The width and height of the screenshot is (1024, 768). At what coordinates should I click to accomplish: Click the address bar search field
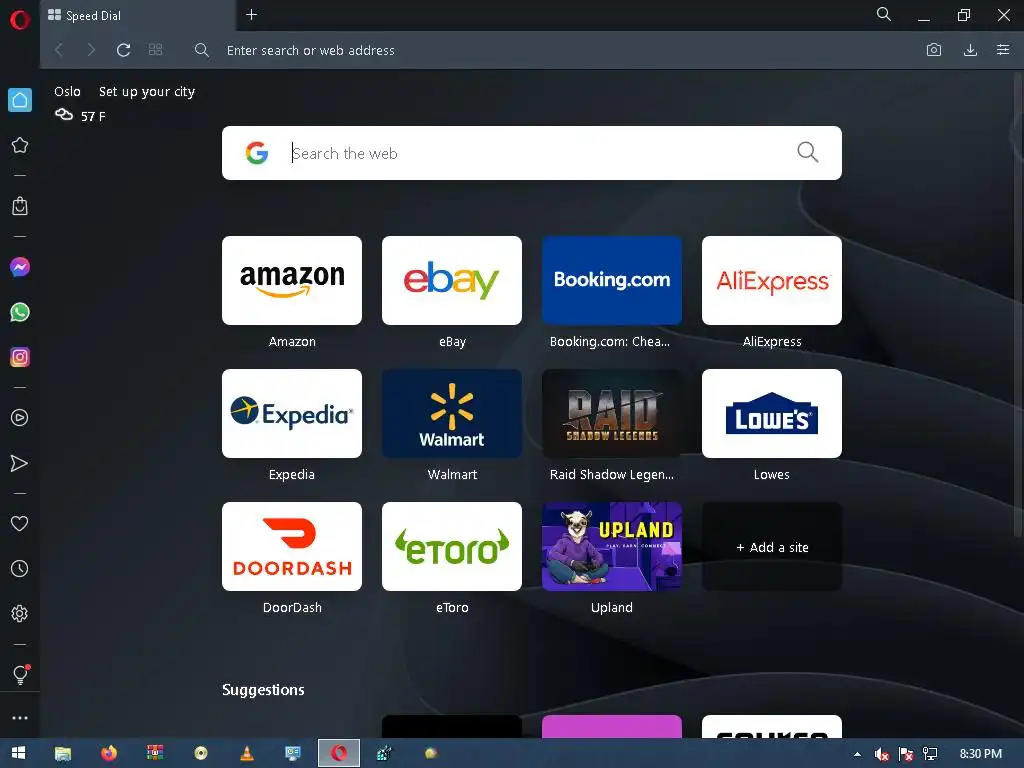(555, 50)
